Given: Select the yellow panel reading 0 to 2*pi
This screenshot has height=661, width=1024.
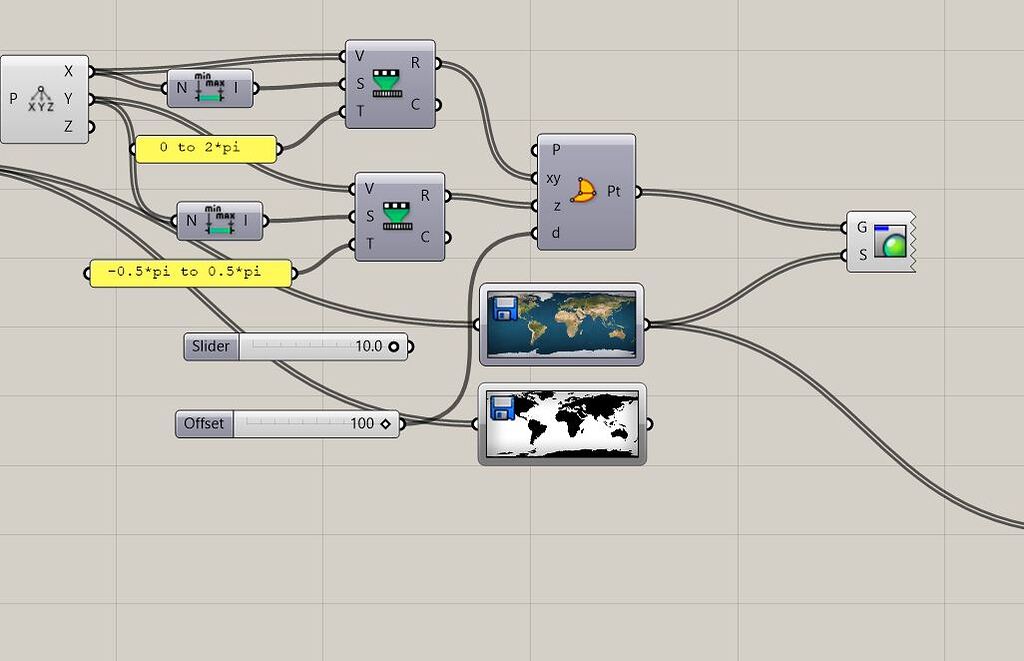Looking at the screenshot, I should [x=205, y=148].
